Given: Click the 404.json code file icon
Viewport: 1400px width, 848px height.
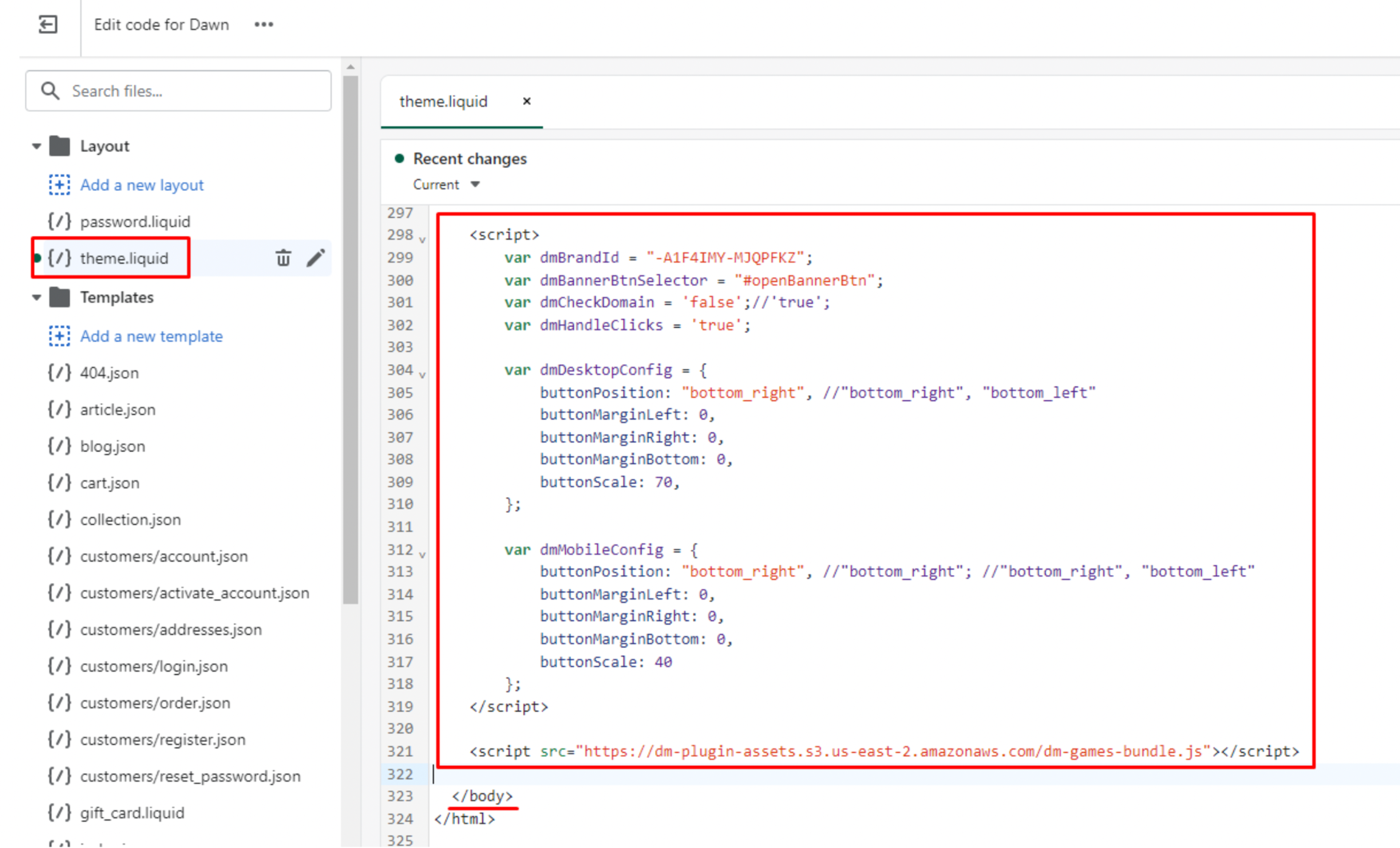Looking at the screenshot, I should [x=60, y=373].
